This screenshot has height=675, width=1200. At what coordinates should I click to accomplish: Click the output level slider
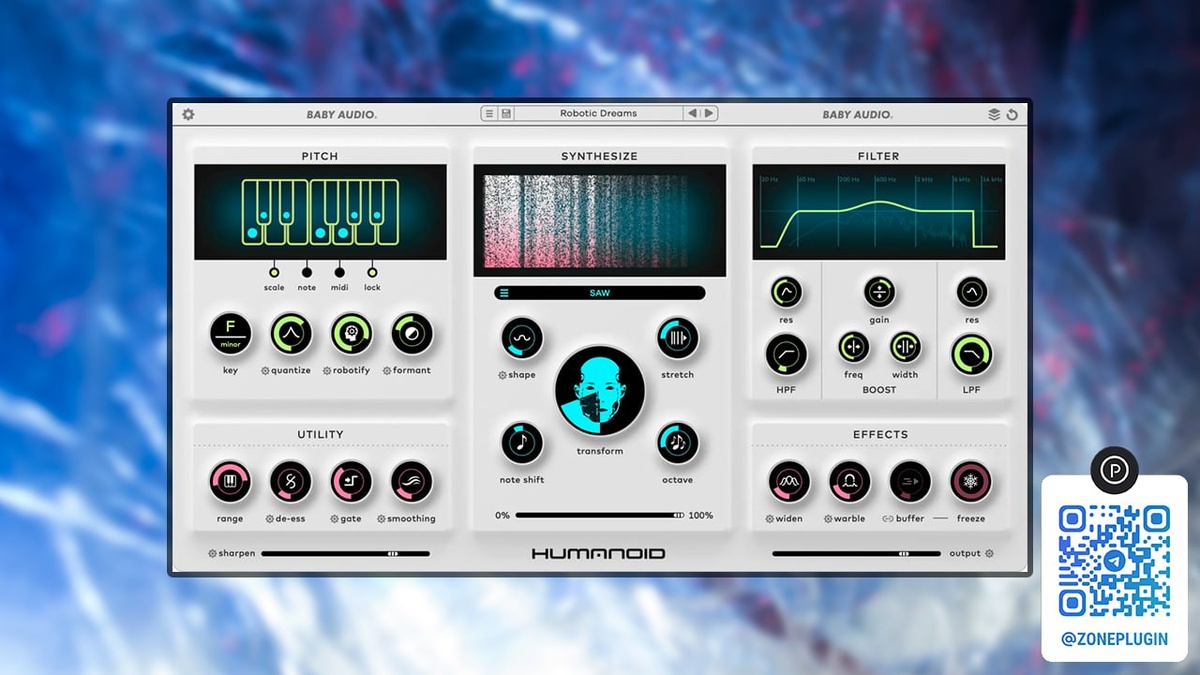tap(856, 554)
